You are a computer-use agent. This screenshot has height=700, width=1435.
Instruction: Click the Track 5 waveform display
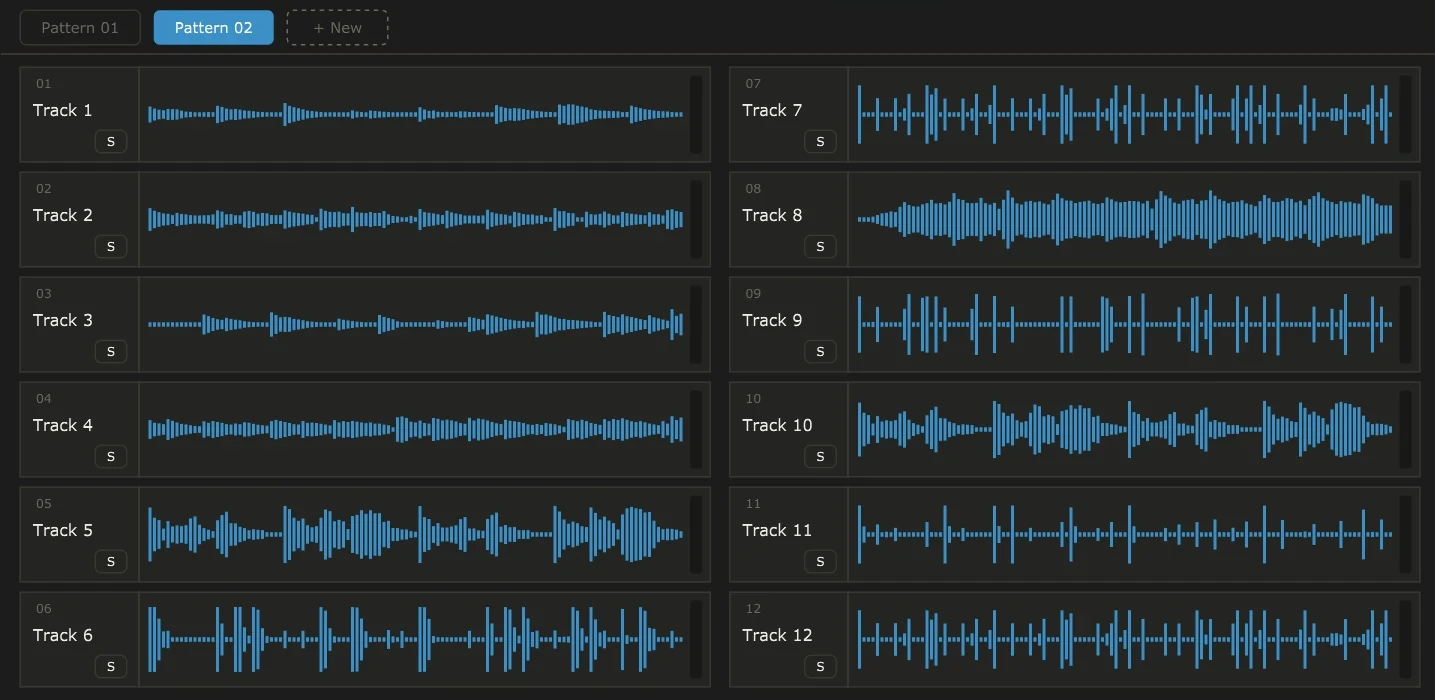[x=416, y=534]
